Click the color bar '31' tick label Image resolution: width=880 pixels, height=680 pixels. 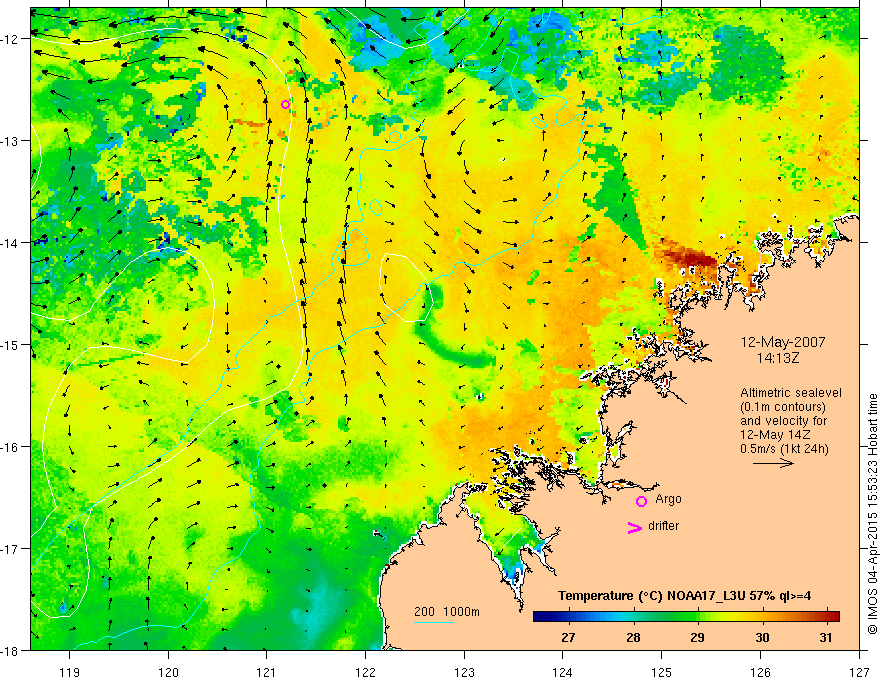(825, 638)
